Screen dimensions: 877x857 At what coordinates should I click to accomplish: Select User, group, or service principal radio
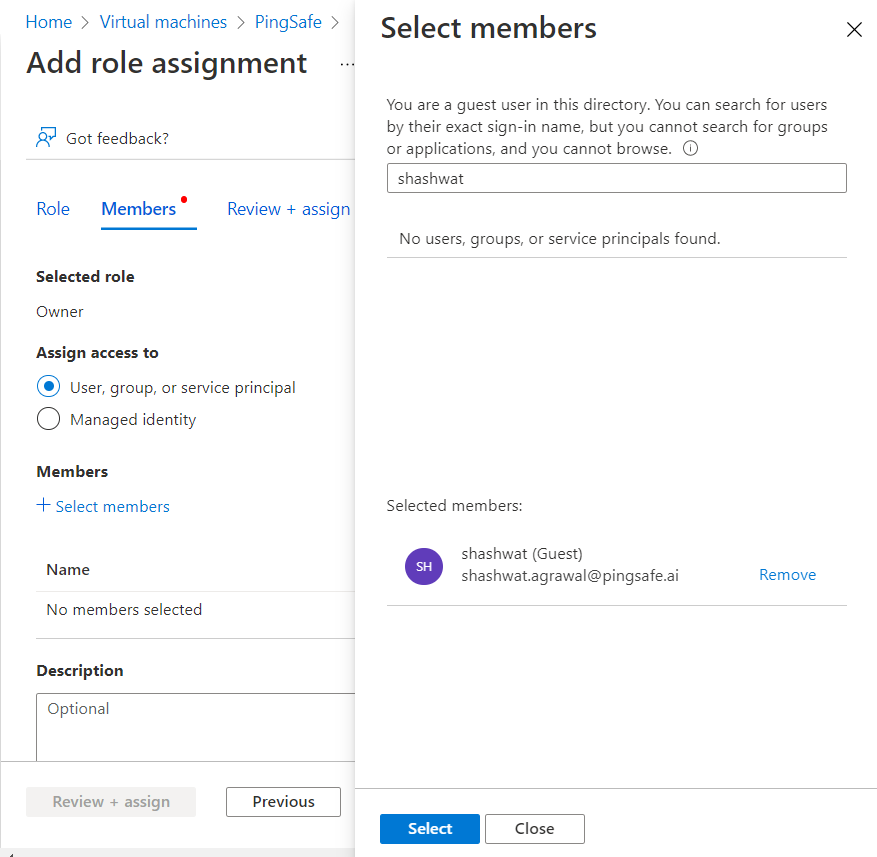[x=48, y=387]
